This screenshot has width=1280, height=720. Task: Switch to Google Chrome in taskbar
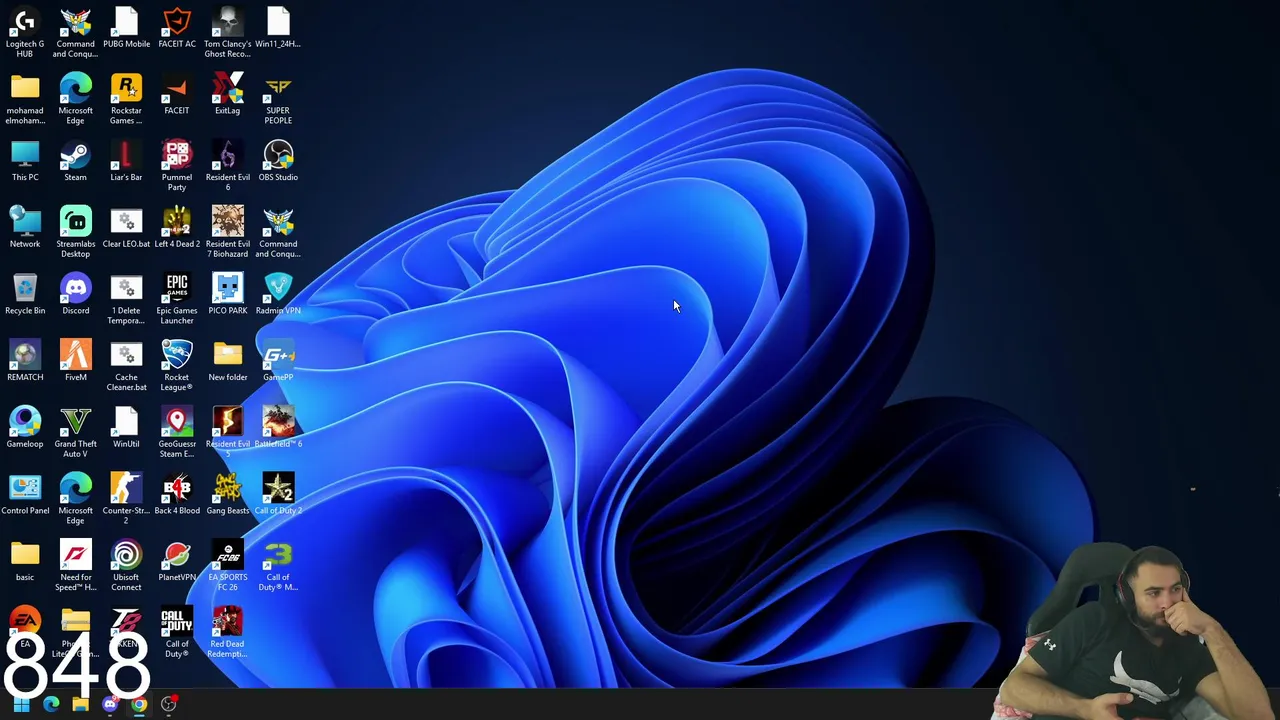[x=139, y=704]
